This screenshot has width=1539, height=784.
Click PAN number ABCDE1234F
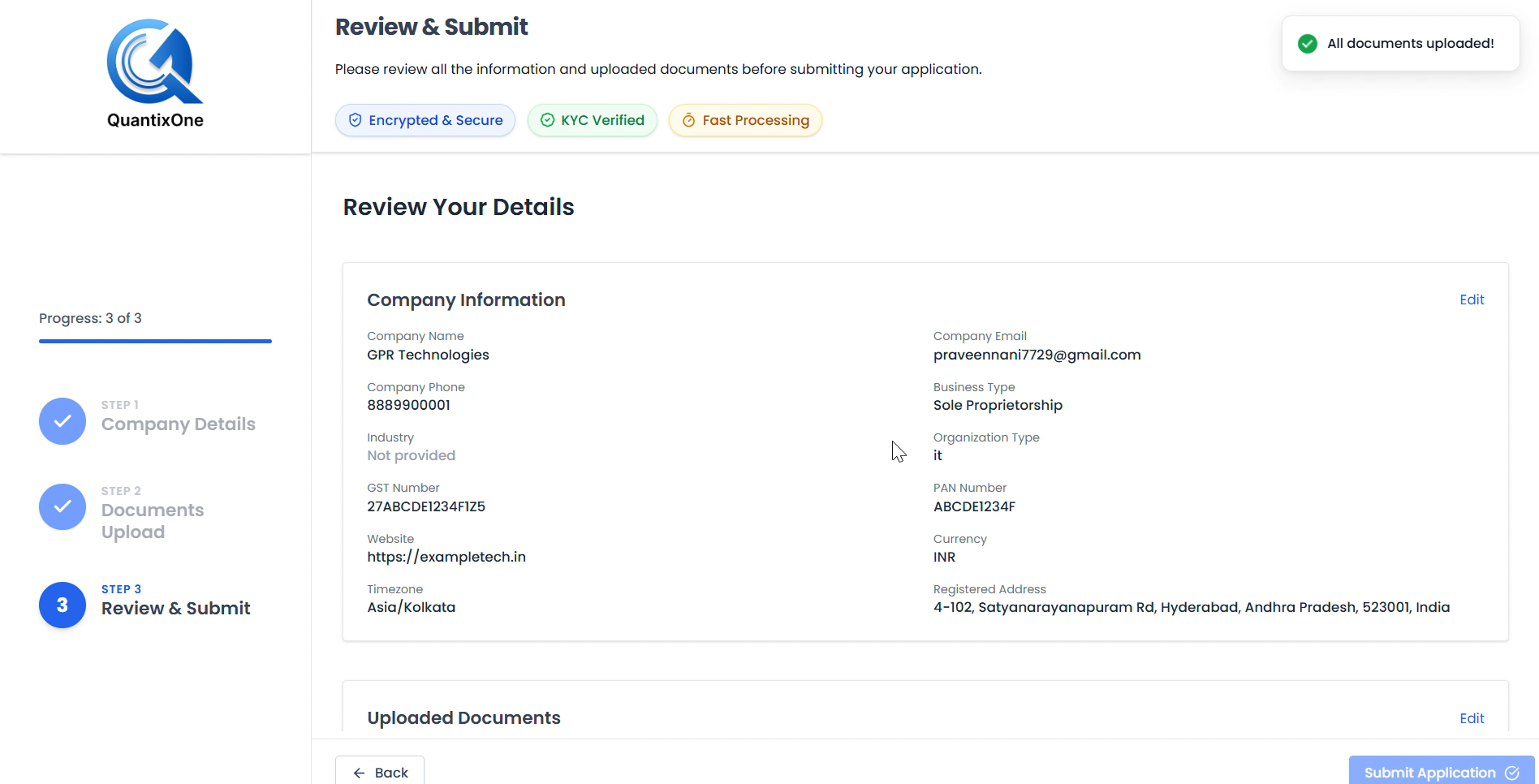click(974, 506)
